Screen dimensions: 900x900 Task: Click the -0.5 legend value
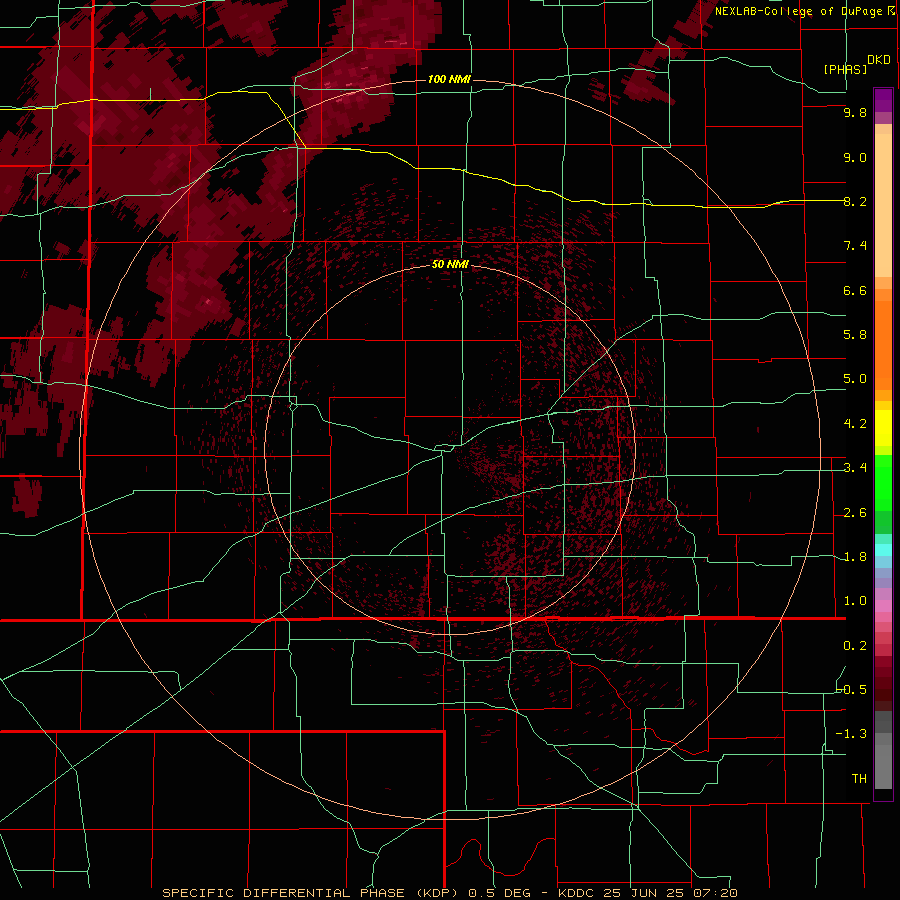[852, 689]
